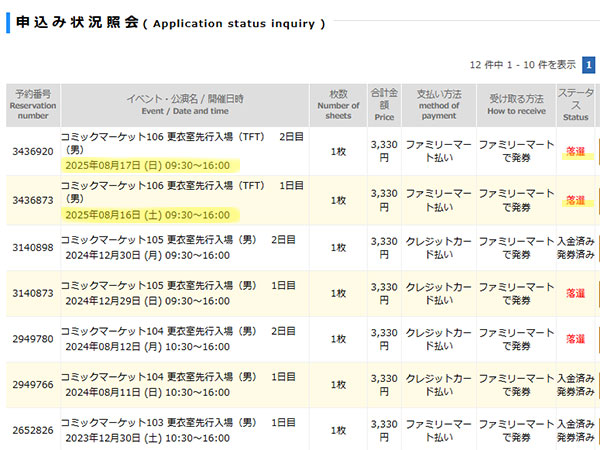This screenshot has height=450, width=600.
Task: Click コミックマーケット104 1日目 event title
Action: 178,377
